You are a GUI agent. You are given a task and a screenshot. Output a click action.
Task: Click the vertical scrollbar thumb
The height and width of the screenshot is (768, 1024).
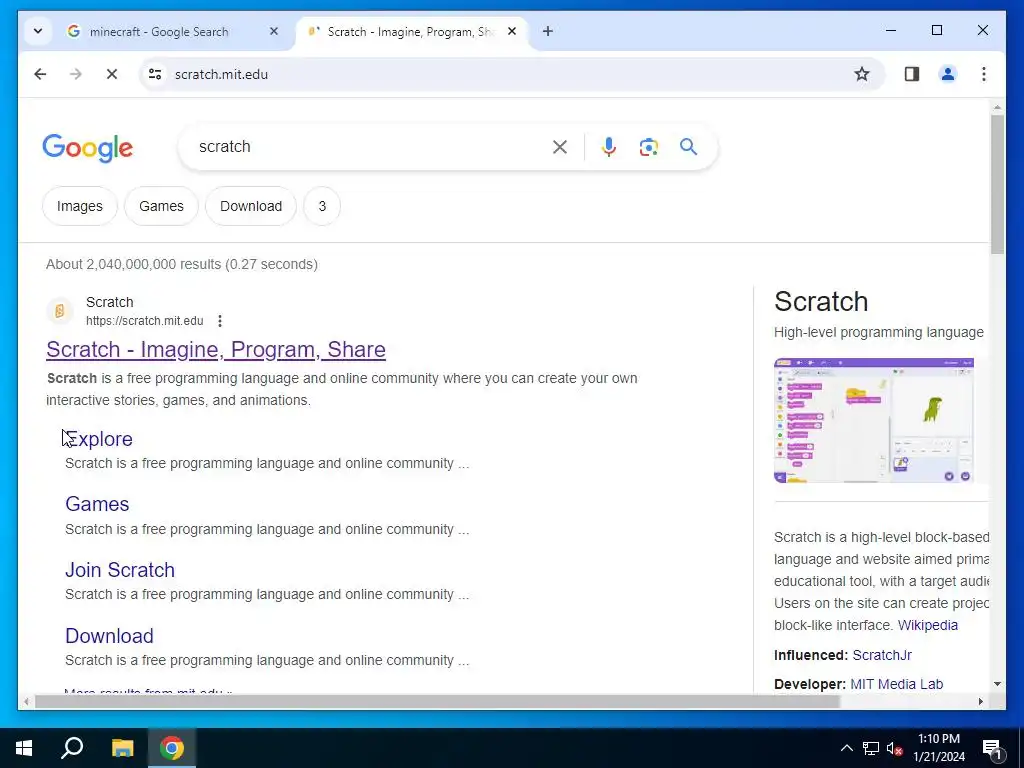[997, 185]
